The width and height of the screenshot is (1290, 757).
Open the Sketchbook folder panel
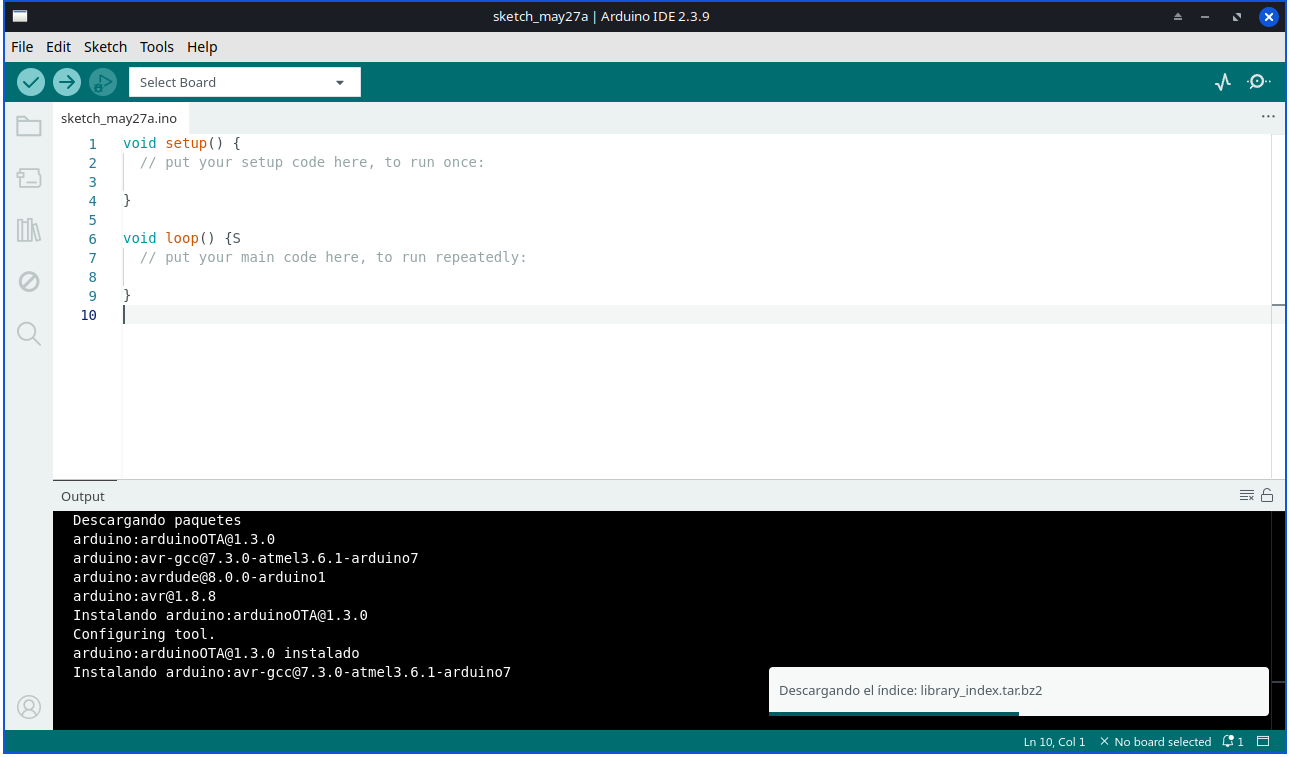(29, 126)
